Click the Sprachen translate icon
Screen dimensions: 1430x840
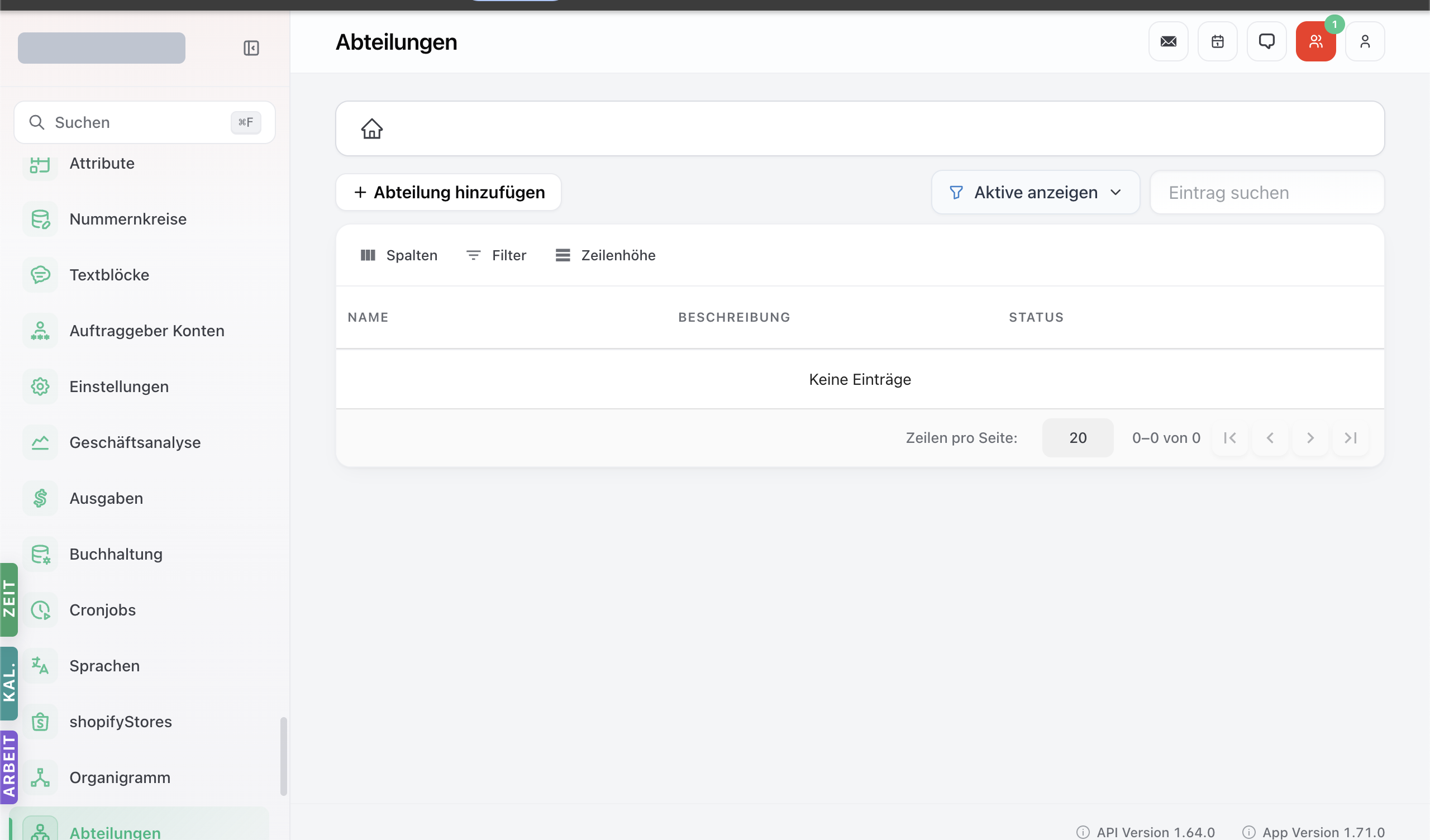pyautogui.click(x=40, y=666)
